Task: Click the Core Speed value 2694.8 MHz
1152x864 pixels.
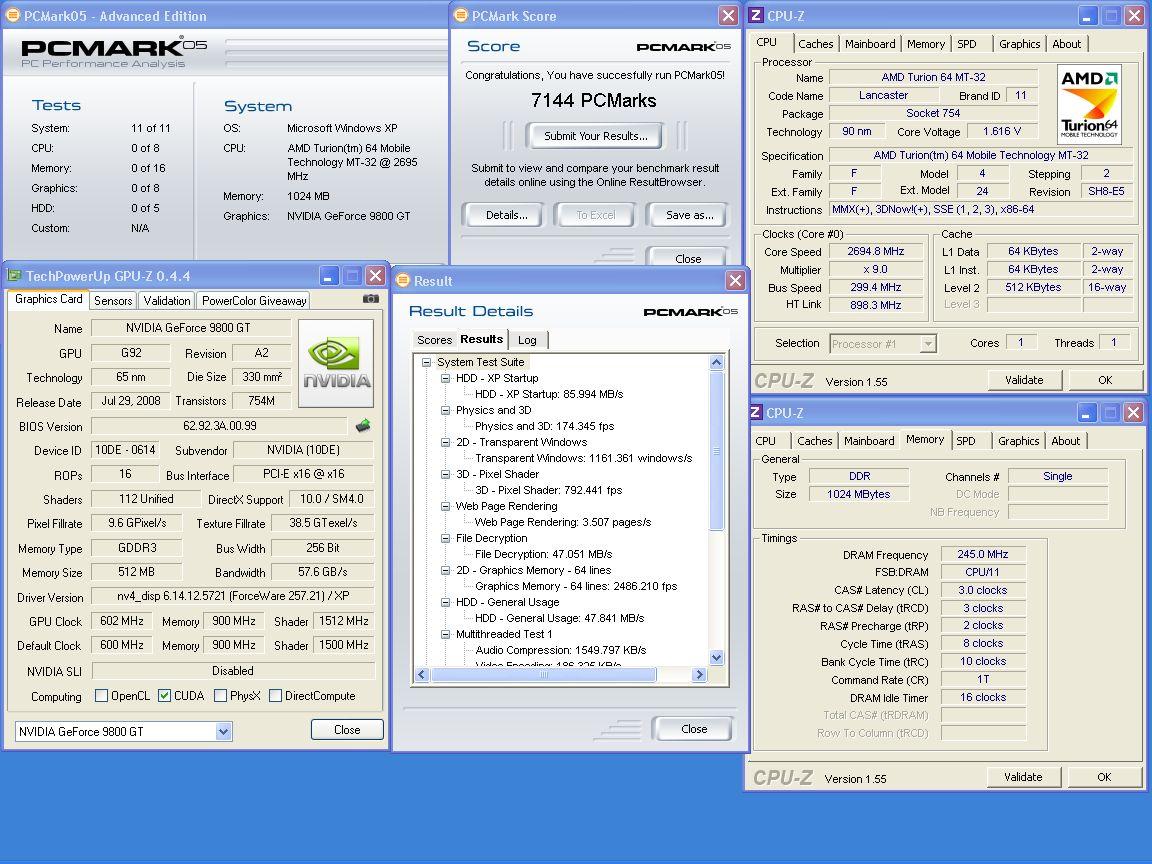Action: pyautogui.click(x=876, y=251)
